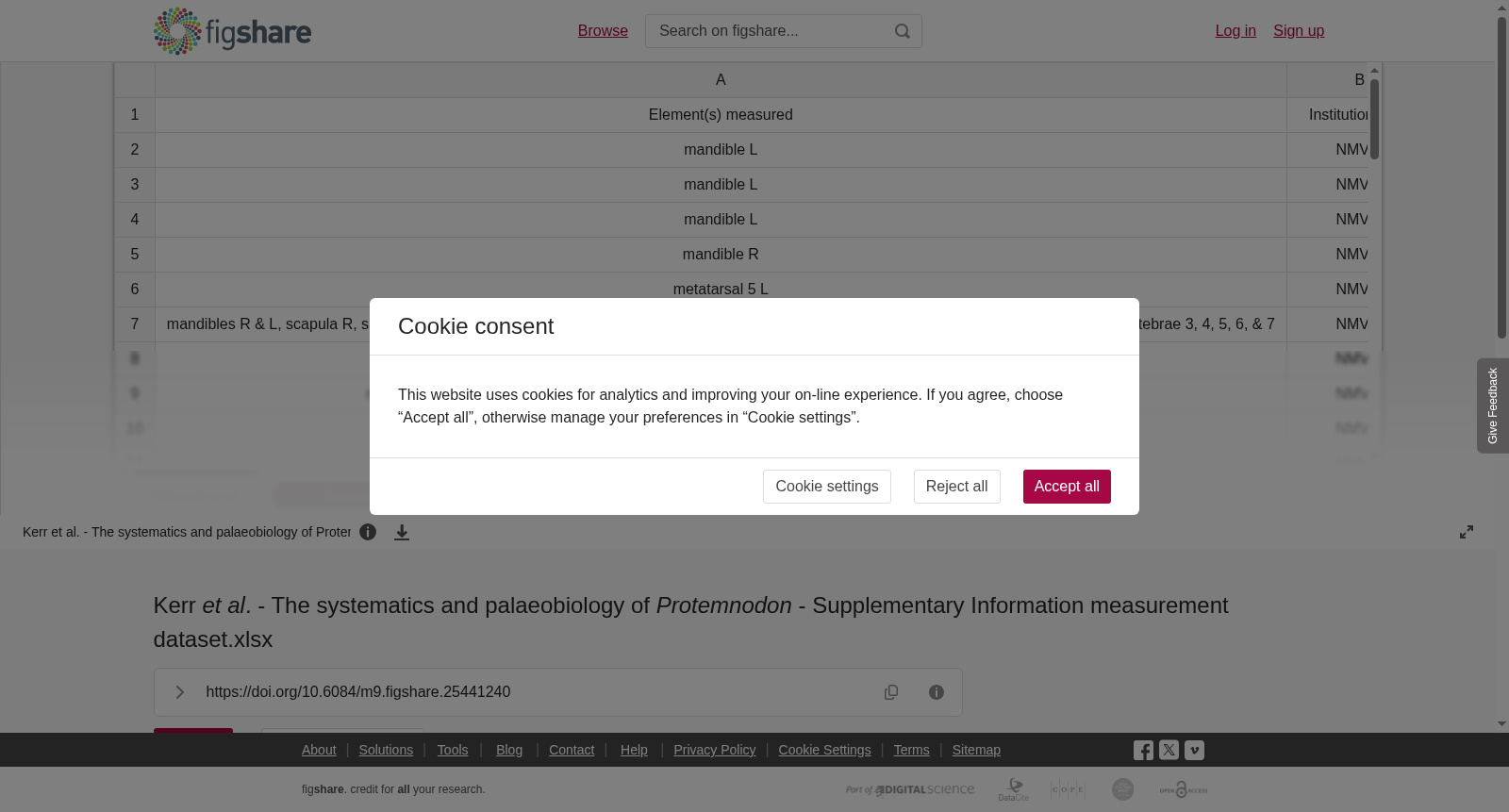
Task: Copy the DOI link
Action: pyautogui.click(x=891, y=692)
